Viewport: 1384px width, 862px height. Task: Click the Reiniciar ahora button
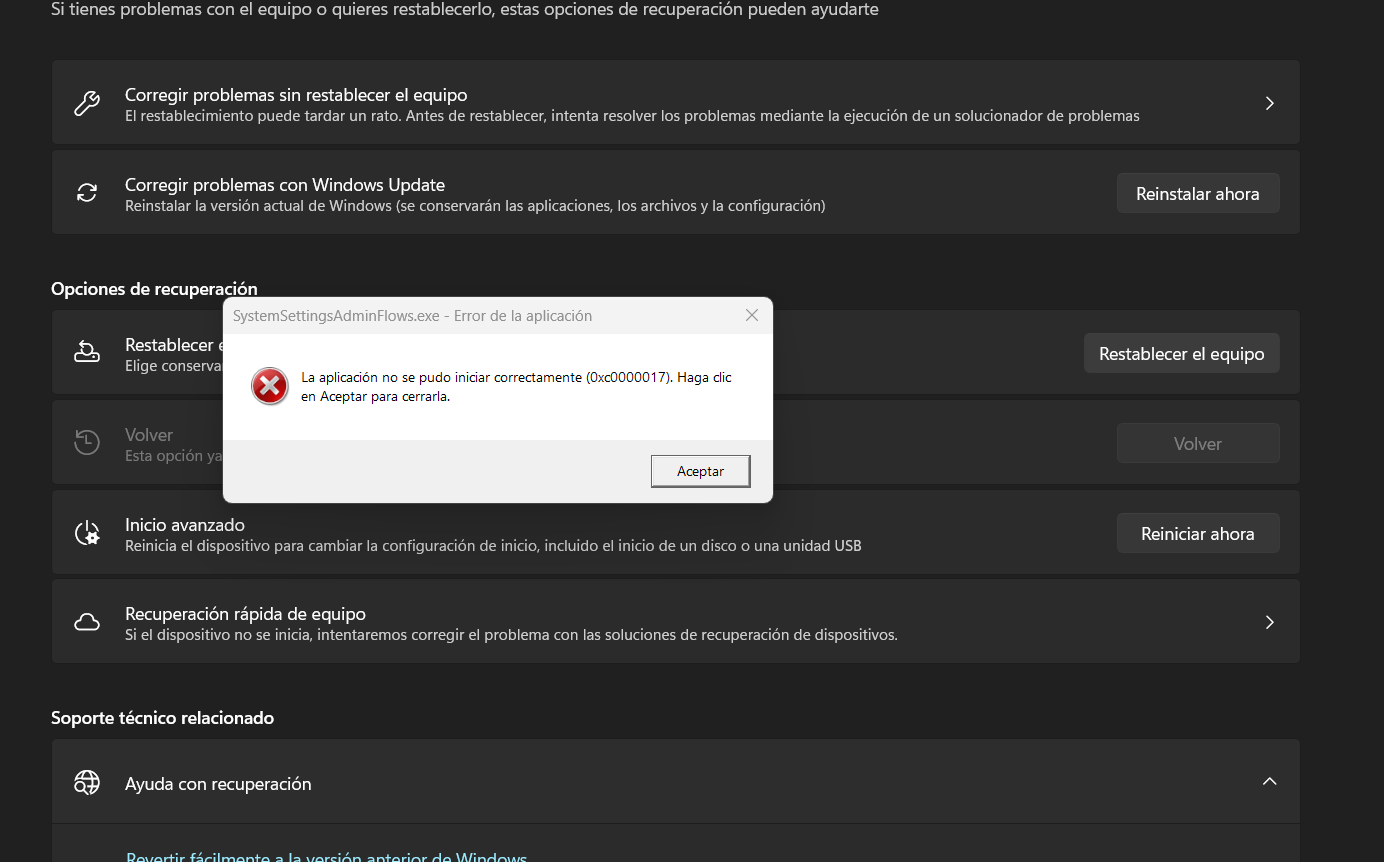pos(1198,533)
